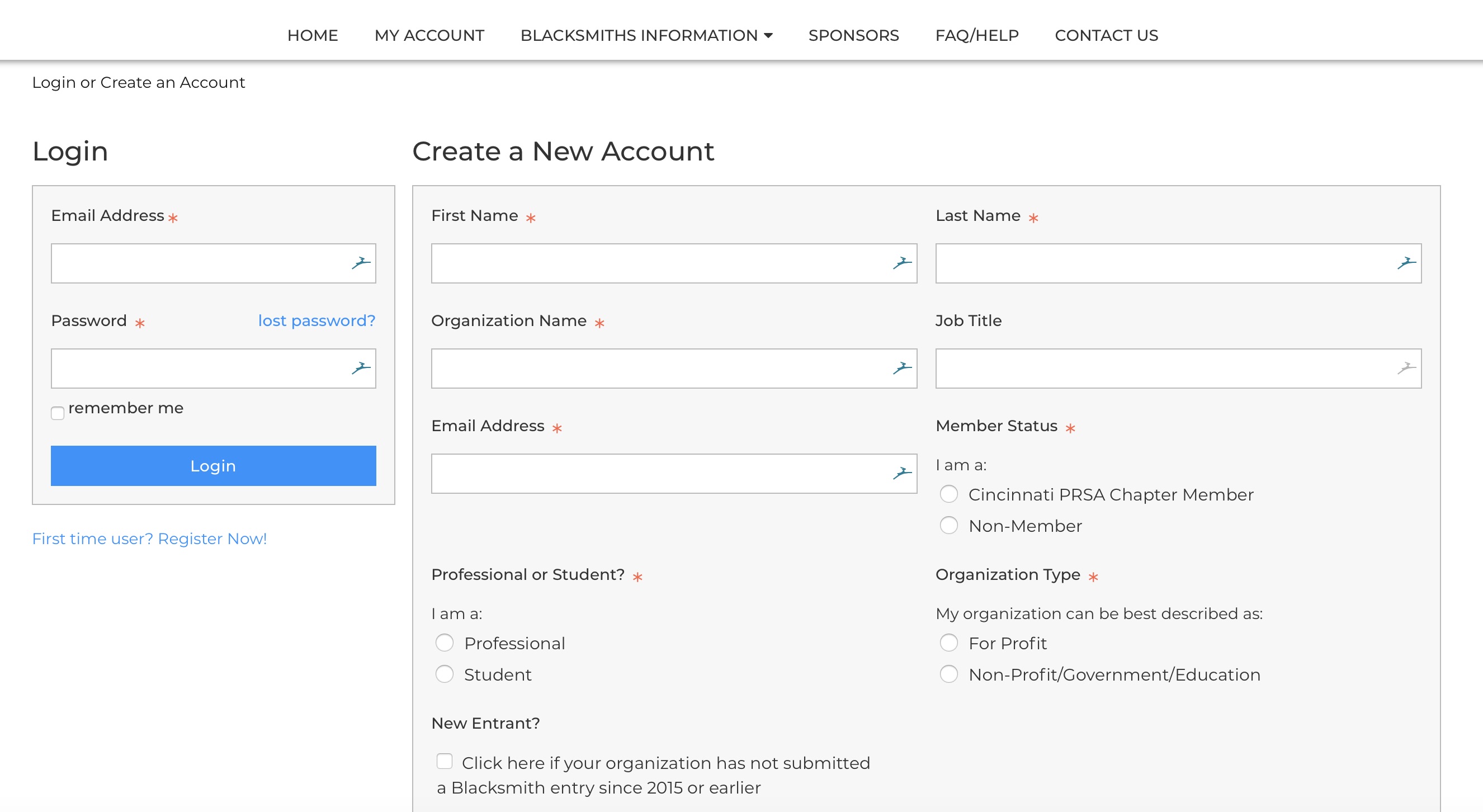Enable the remember me checkbox
The height and width of the screenshot is (812, 1483).
click(58, 413)
